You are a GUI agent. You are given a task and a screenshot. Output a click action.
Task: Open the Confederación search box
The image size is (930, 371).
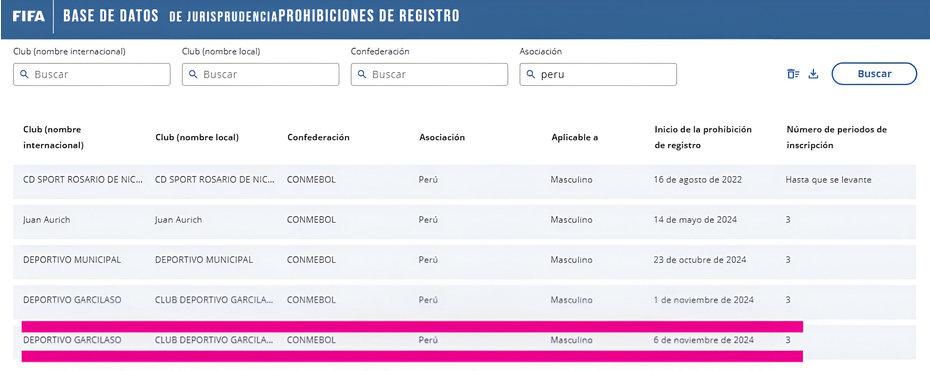tap(429, 75)
